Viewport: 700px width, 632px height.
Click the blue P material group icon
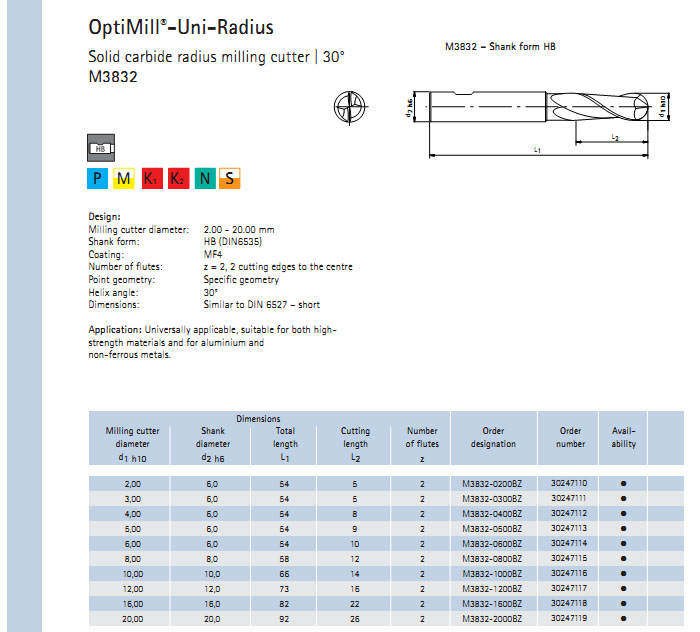pyautogui.click(x=97, y=179)
